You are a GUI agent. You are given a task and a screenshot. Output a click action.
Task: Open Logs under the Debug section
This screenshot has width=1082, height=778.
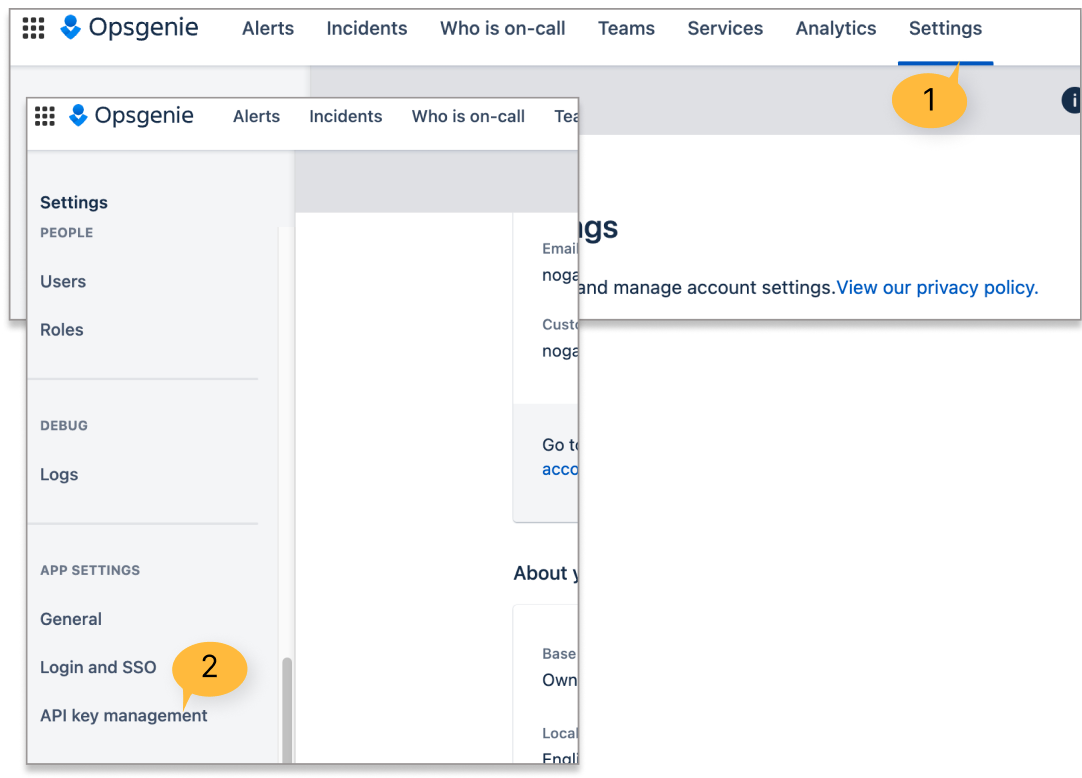pyautogui.click(x=59, y=474)
